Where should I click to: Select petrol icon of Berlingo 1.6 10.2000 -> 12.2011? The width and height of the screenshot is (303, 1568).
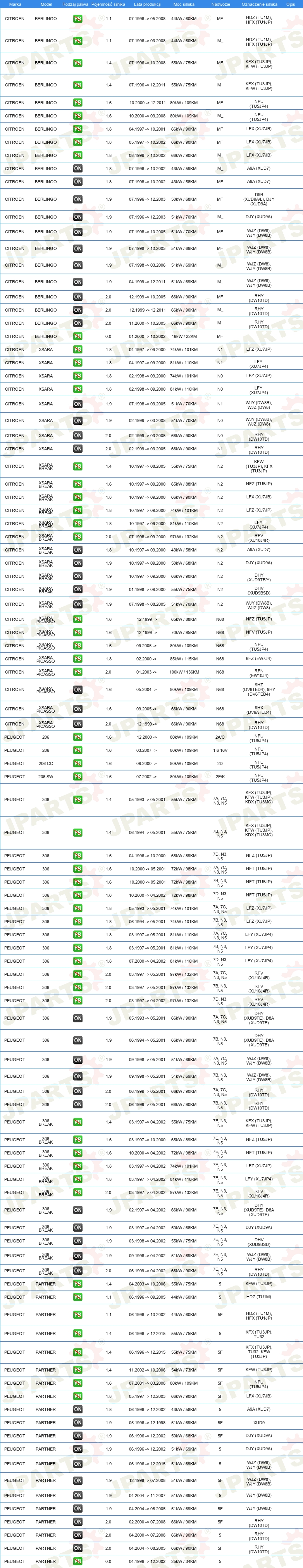(77, 103)
